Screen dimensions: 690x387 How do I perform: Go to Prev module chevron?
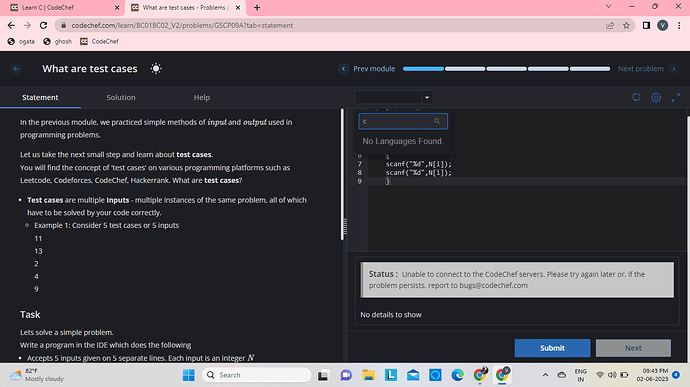[343, 69]
